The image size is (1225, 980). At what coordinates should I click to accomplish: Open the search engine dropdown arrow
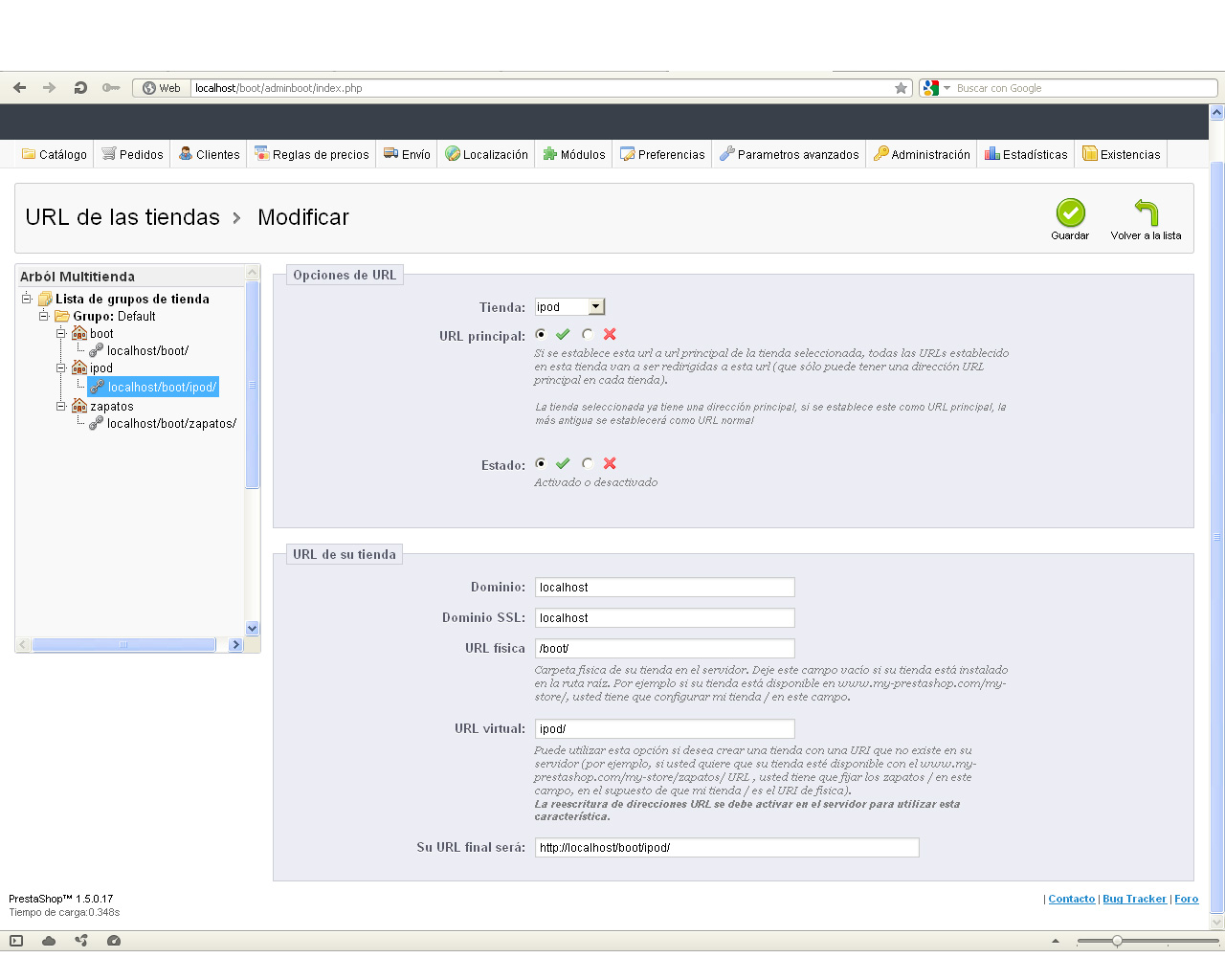947,88
